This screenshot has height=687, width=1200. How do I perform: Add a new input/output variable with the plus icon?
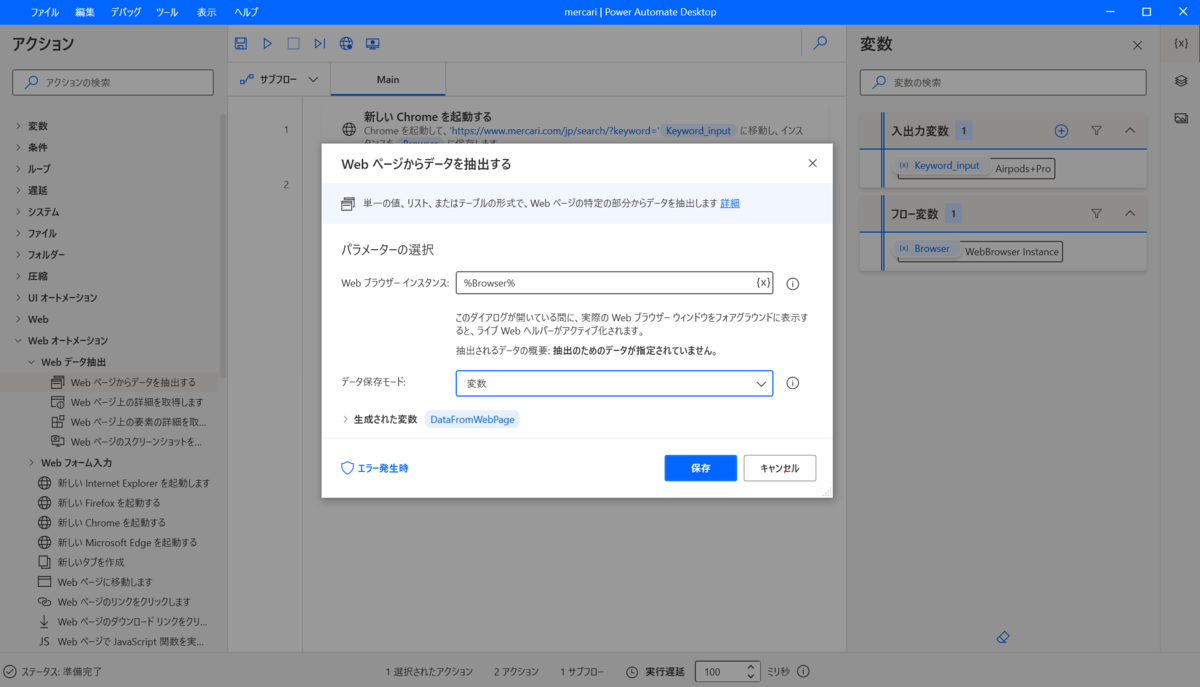pos(1059,130)
